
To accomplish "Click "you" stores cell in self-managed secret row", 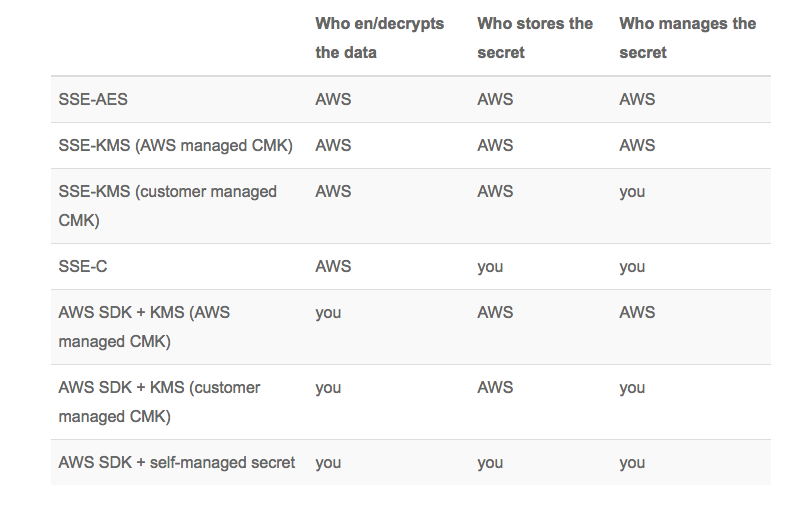I will (490, 462).
